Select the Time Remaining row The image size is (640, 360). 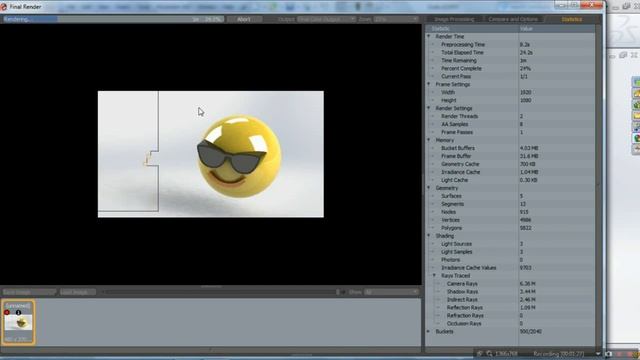(510, 60)
